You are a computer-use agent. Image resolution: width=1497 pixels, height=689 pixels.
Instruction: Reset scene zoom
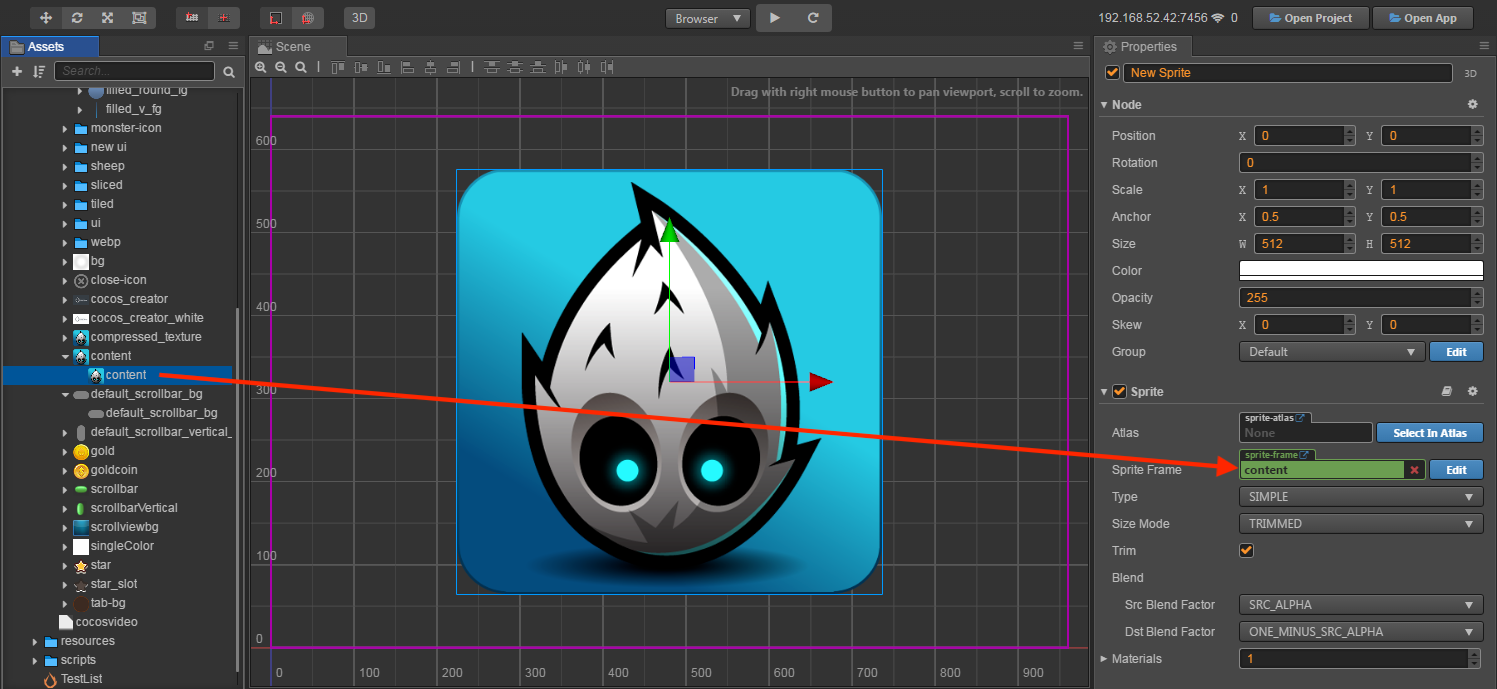(x=300, y=67)
